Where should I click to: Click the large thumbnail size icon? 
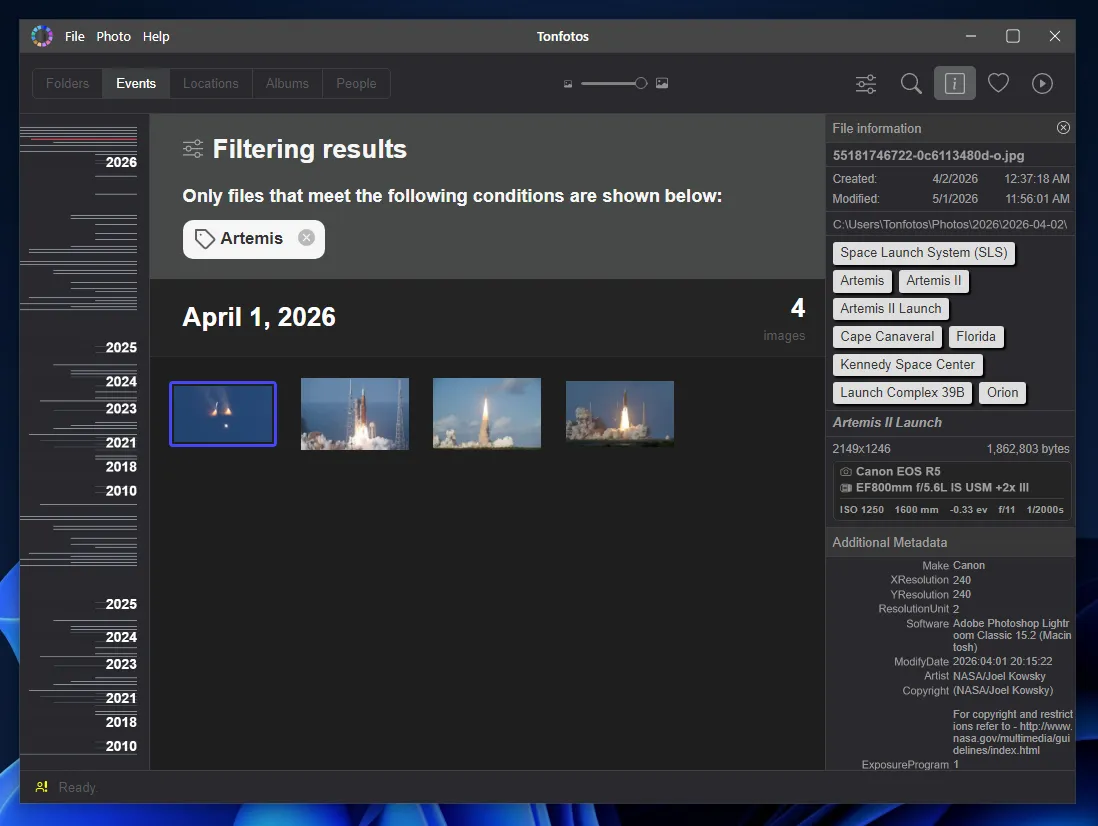(x=662, y=83)
